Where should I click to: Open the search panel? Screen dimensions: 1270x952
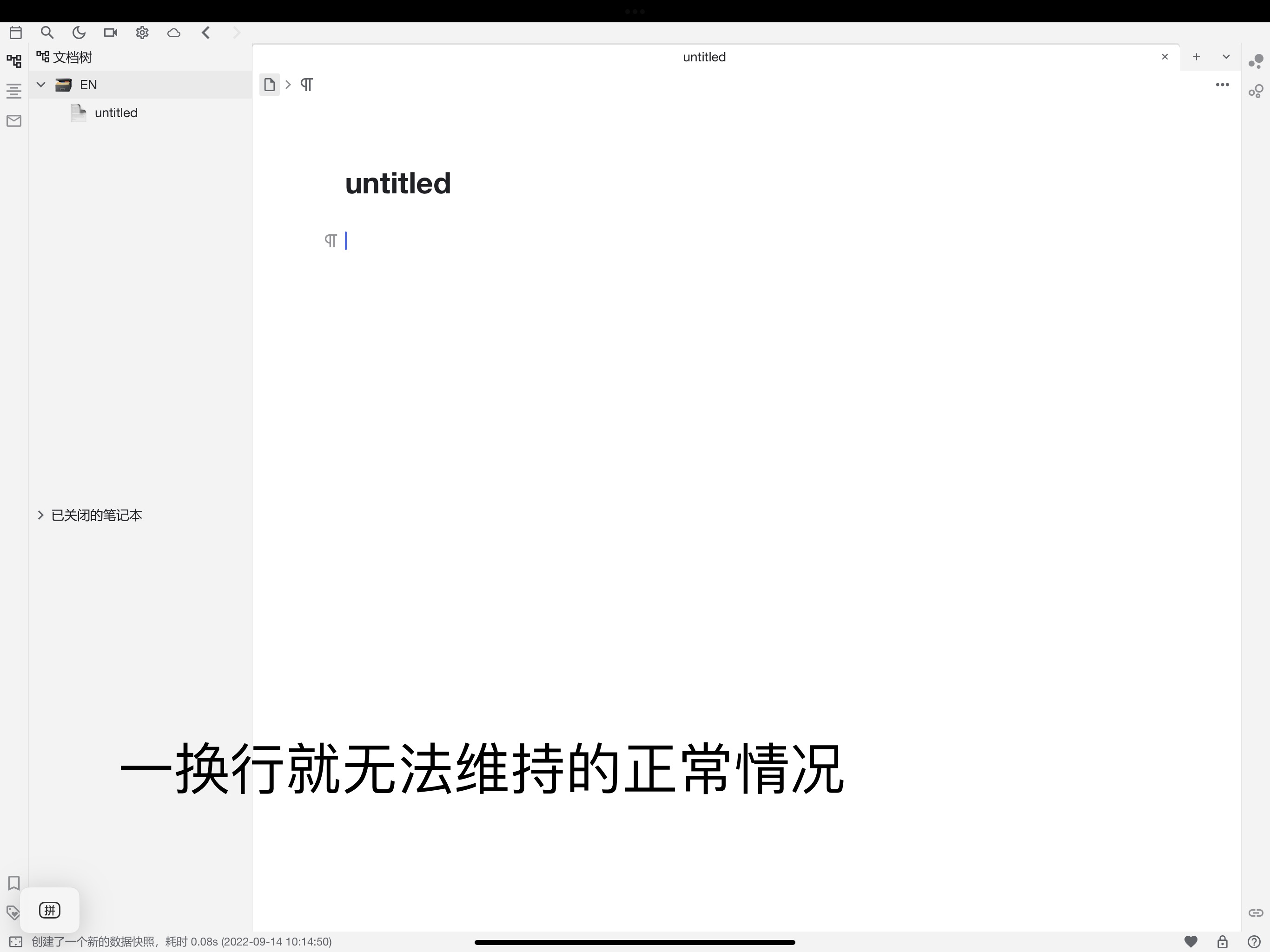click(x=48, y=33)
